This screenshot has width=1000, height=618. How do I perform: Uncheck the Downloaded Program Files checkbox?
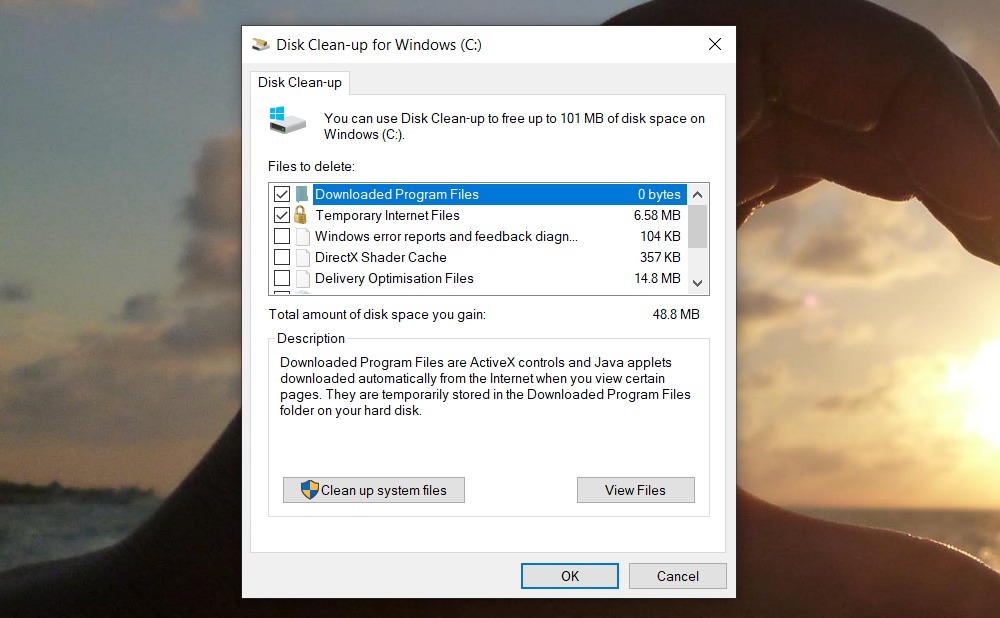[x=282, y=194]
